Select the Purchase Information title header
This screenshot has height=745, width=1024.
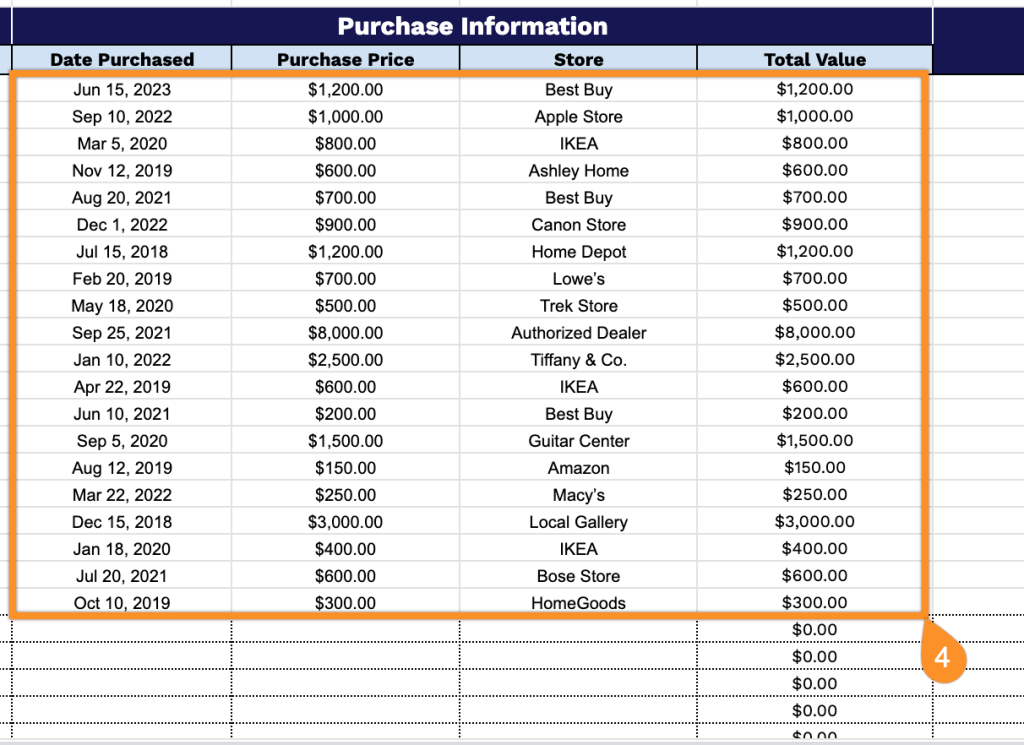(472, 26)
